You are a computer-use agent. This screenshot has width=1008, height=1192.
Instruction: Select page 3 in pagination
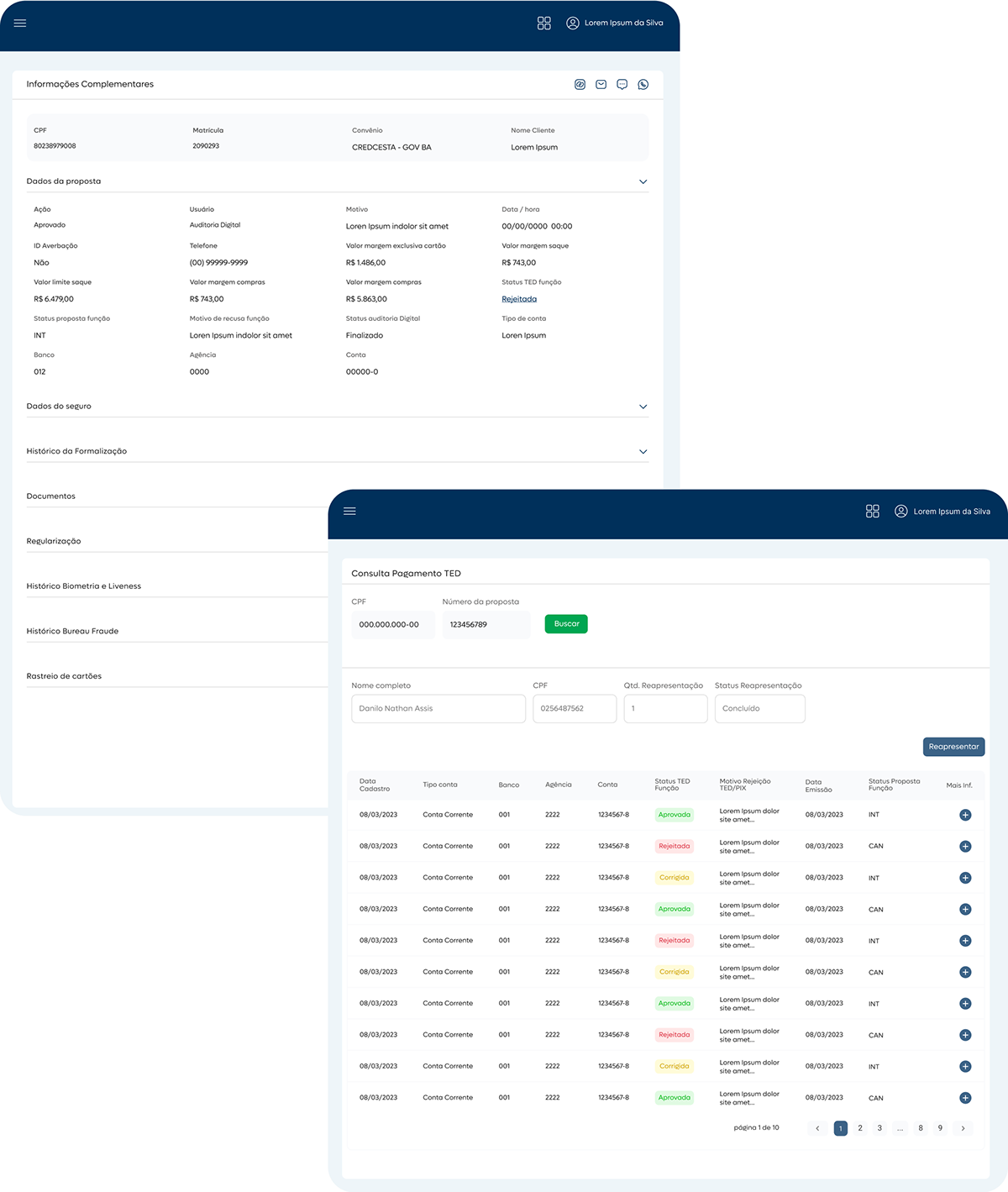click(x=879, y=1128)
